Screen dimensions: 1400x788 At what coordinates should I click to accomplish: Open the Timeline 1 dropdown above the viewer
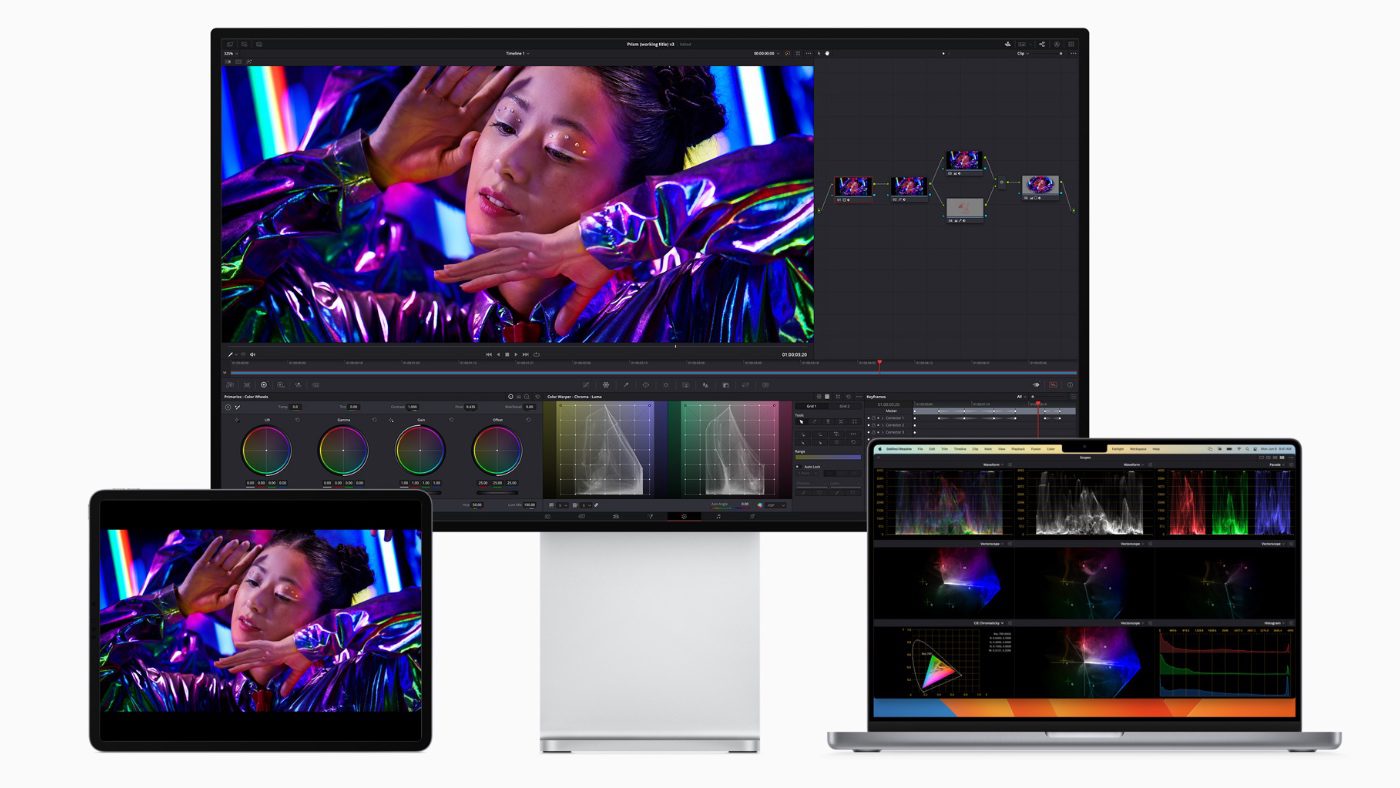pyautogui.click(x=518, y=53)
